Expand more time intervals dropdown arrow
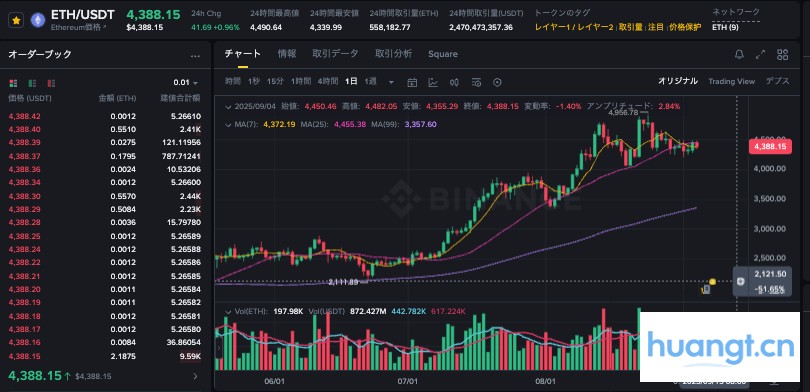The image size is (810, 392). pyautogui.click(x=391, y=82)
